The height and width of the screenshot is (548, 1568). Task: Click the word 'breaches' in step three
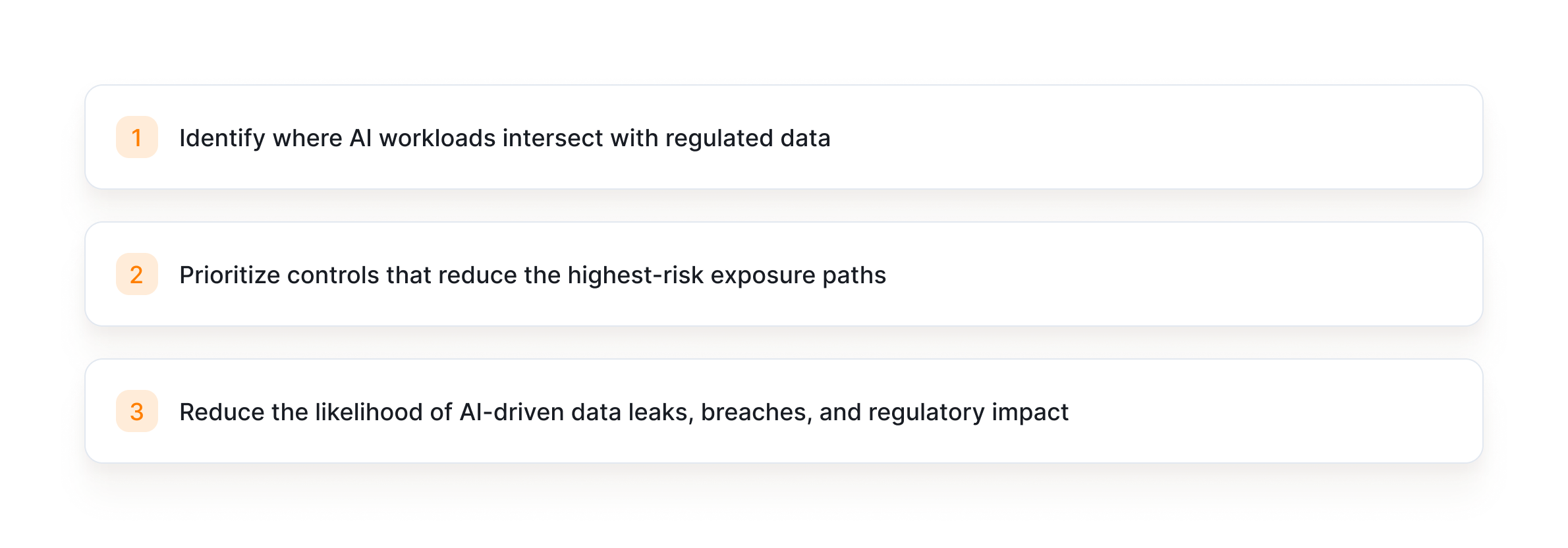755,412
